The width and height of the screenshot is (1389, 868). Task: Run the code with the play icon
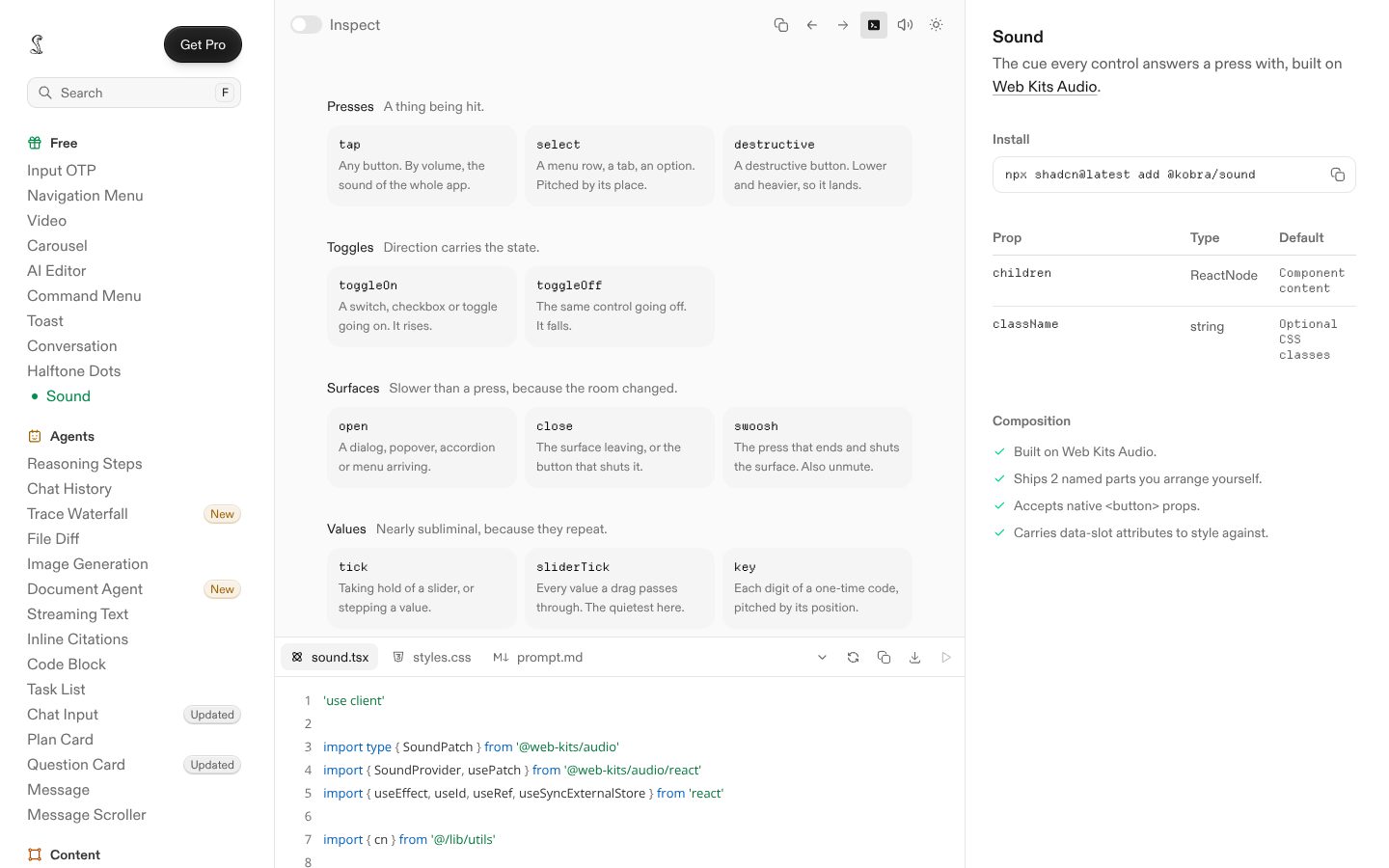pos(945,657)
